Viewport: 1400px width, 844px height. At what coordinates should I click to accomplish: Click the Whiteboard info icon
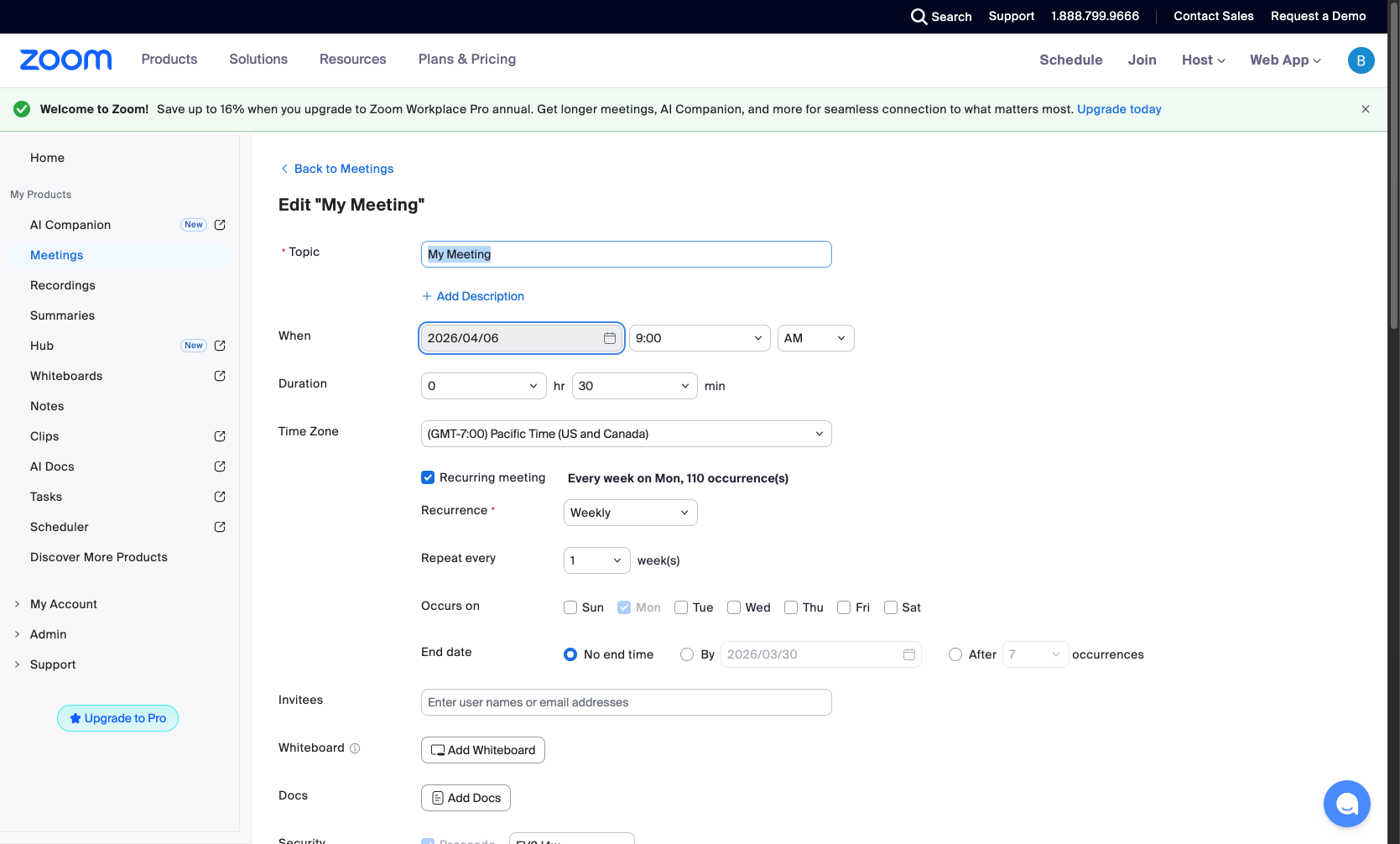pyautogui.click(x=355, y=748)
